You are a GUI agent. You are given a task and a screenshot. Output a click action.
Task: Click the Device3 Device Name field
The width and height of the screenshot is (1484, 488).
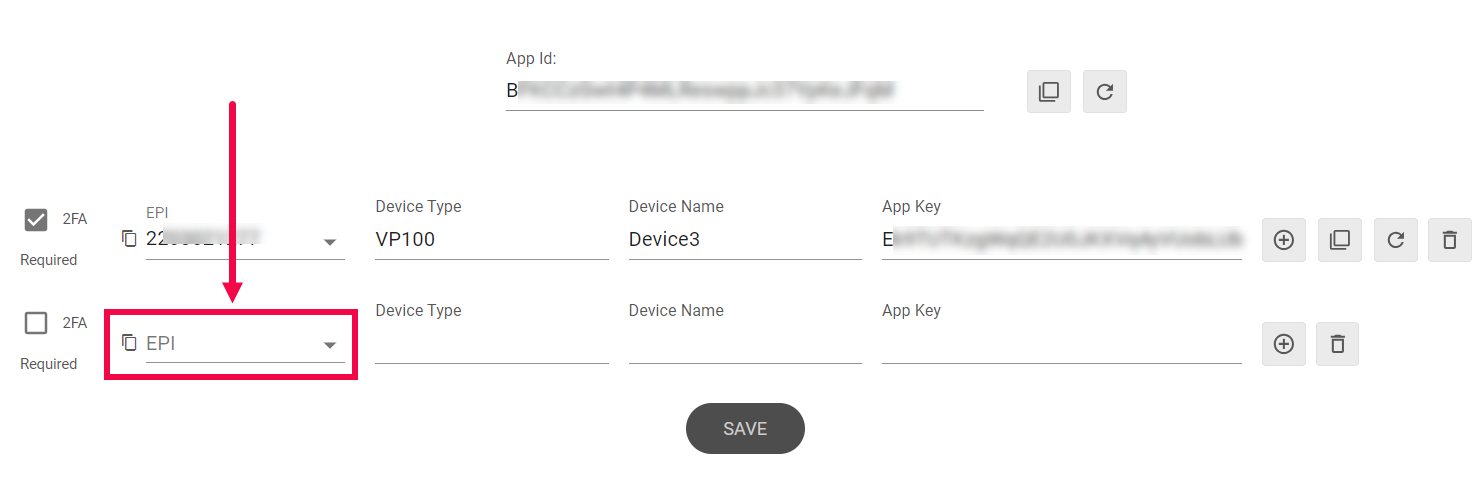(744, 240)
